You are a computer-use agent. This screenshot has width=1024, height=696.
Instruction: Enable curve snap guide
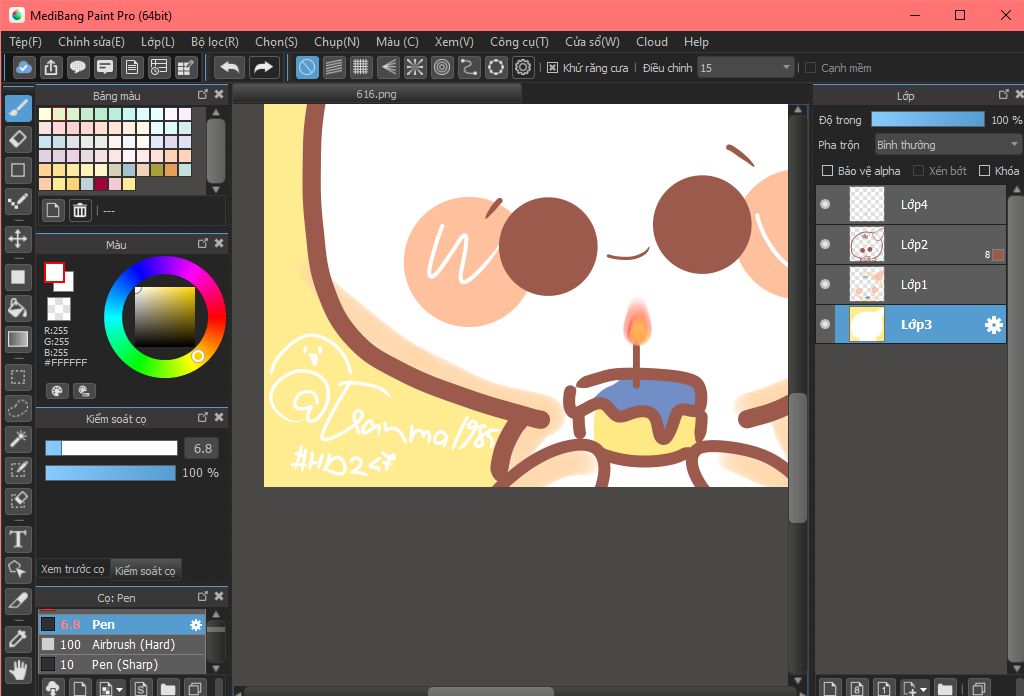pyautogui.click(x=469, y=67)
